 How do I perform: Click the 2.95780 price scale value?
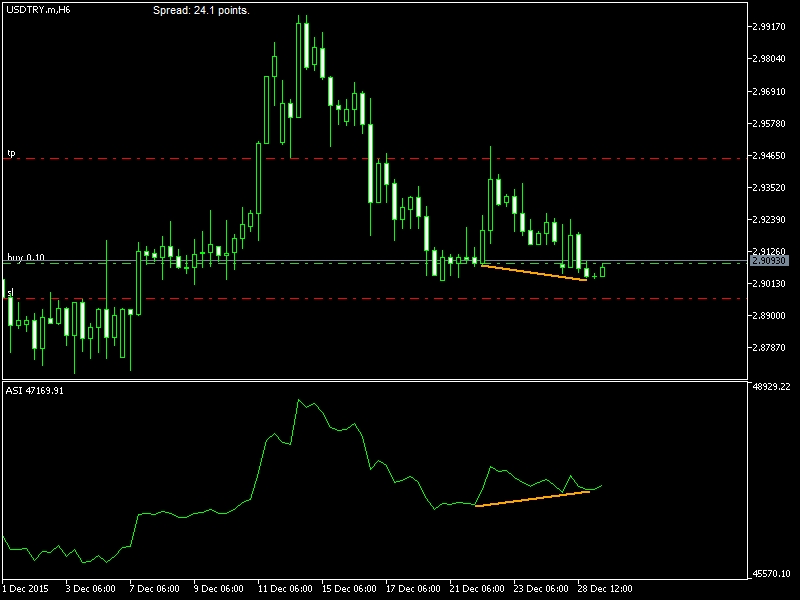[769, 123]
